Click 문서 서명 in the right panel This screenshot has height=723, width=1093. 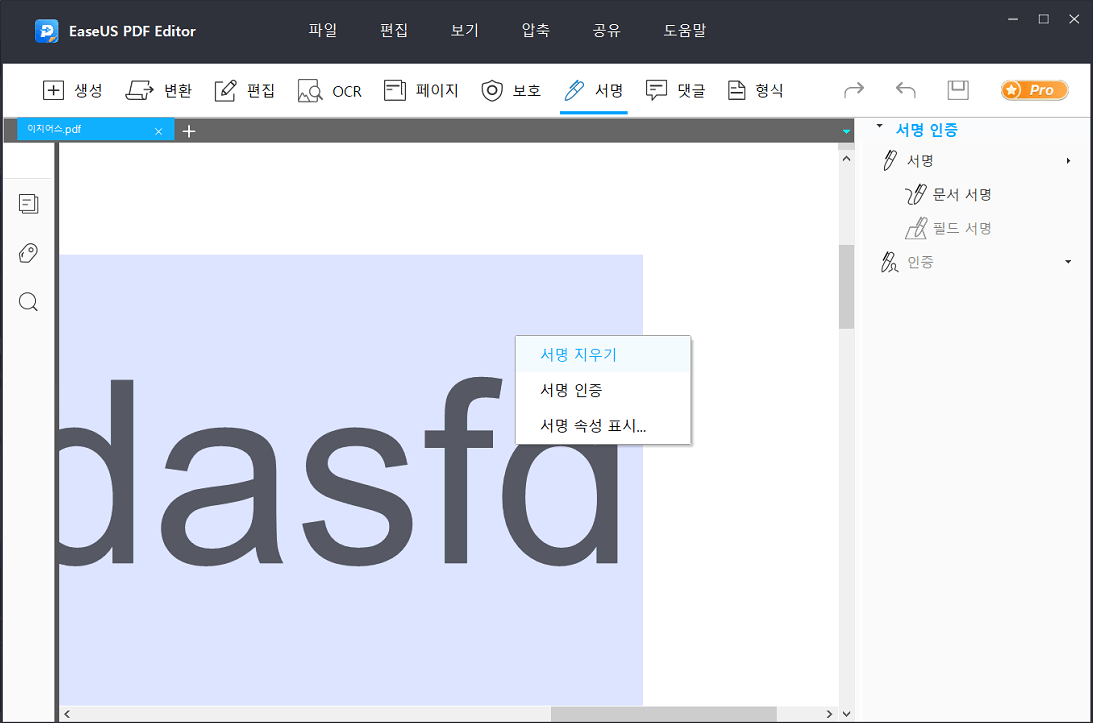pyautogui.click(x=961, y=195)
